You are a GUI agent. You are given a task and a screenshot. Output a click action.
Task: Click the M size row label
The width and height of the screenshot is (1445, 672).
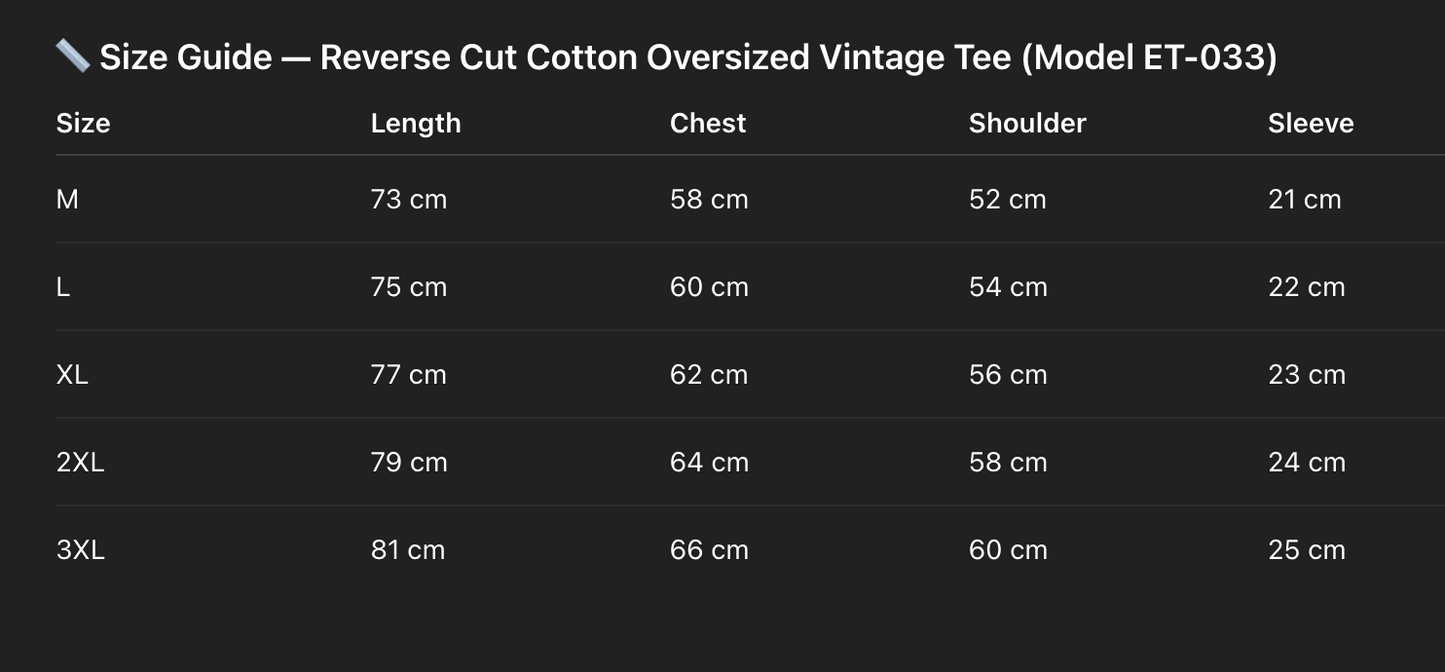[x=67, y=199]
